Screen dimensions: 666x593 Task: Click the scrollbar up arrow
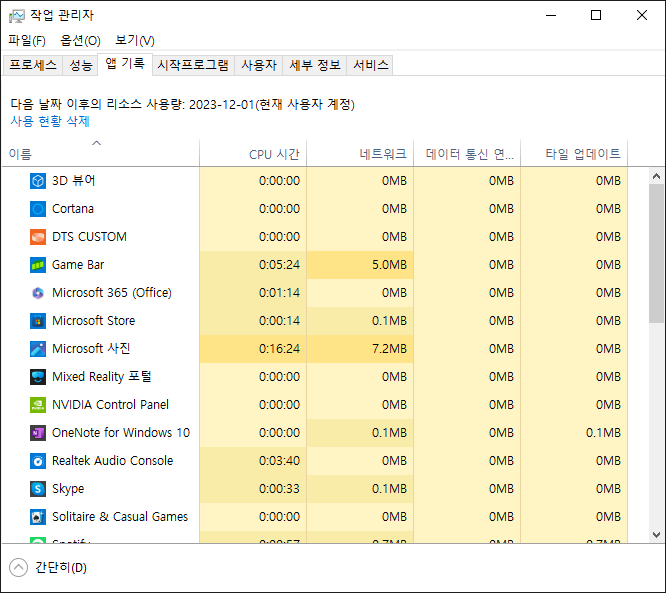(656, 176)
